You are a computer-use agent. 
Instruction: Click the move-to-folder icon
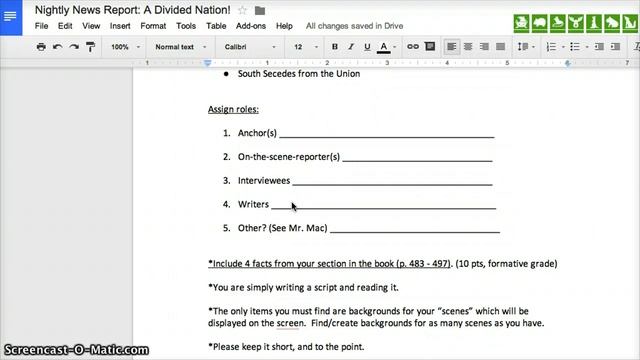260,11
